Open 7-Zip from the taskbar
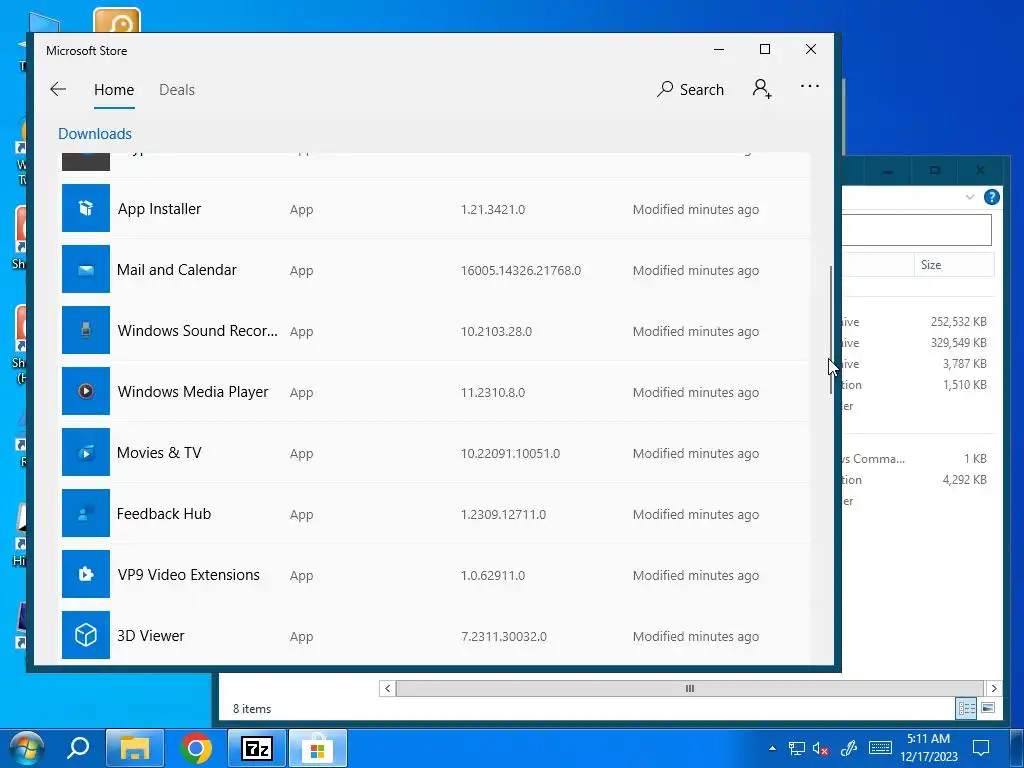 point(257,748)
